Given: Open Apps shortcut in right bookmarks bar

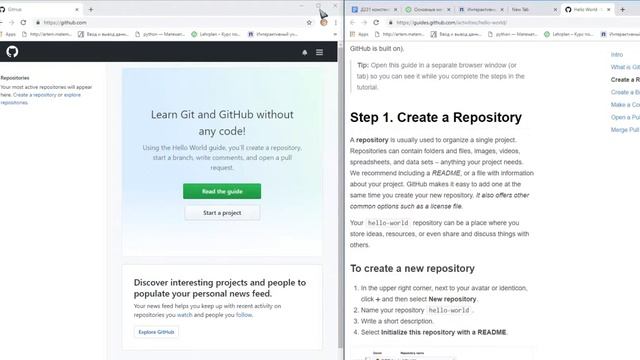Looking at the screenshot, I should point(360,34).
